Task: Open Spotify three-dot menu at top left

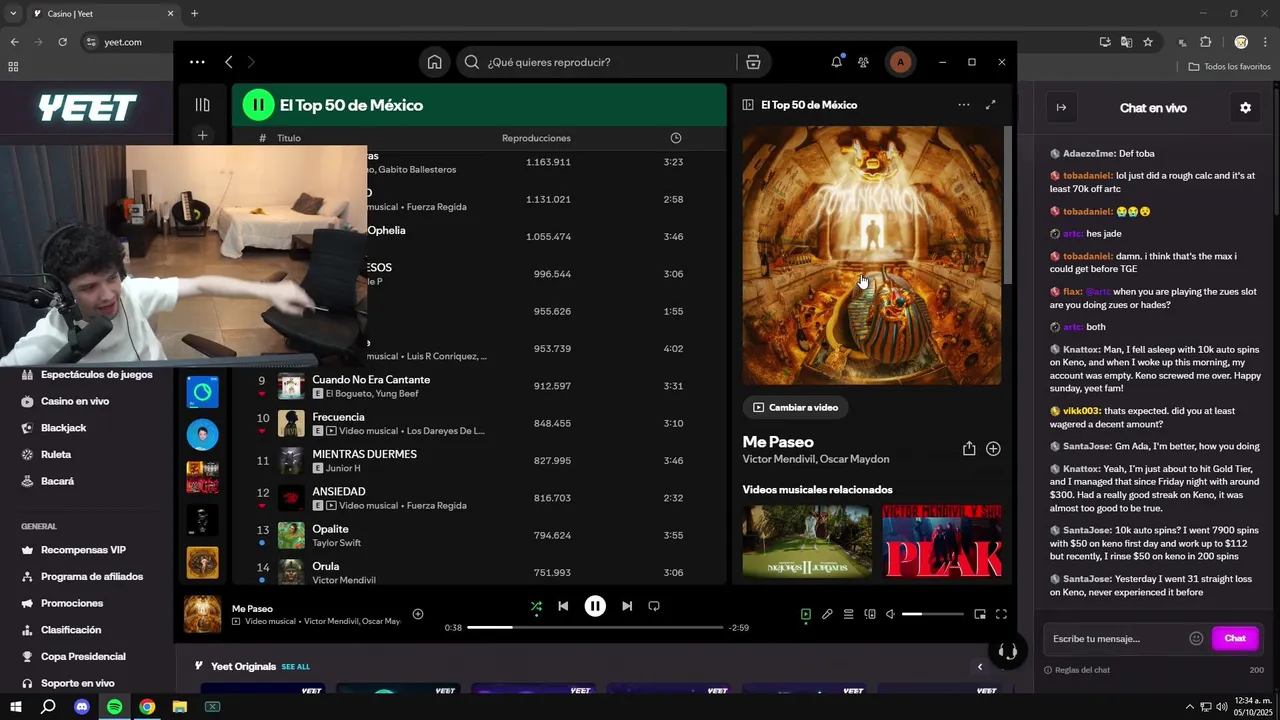Action: (197, 62)
